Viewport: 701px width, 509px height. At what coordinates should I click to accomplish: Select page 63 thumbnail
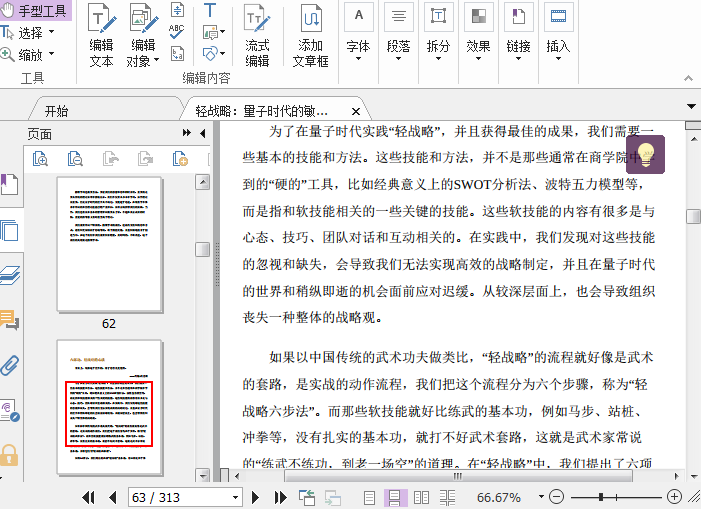pos(109,407)
